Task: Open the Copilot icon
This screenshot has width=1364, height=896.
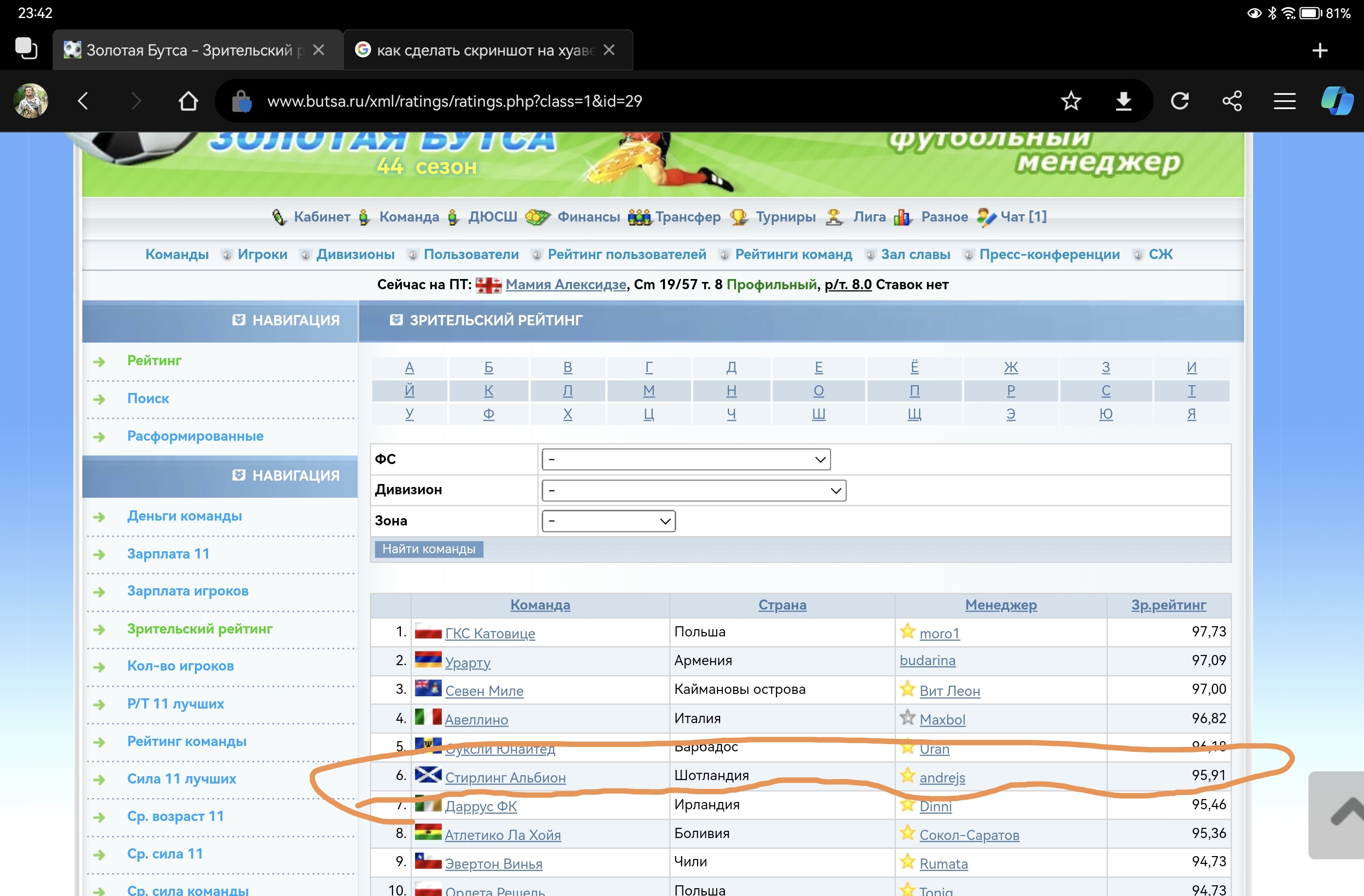Action: tap(1337, 101)
